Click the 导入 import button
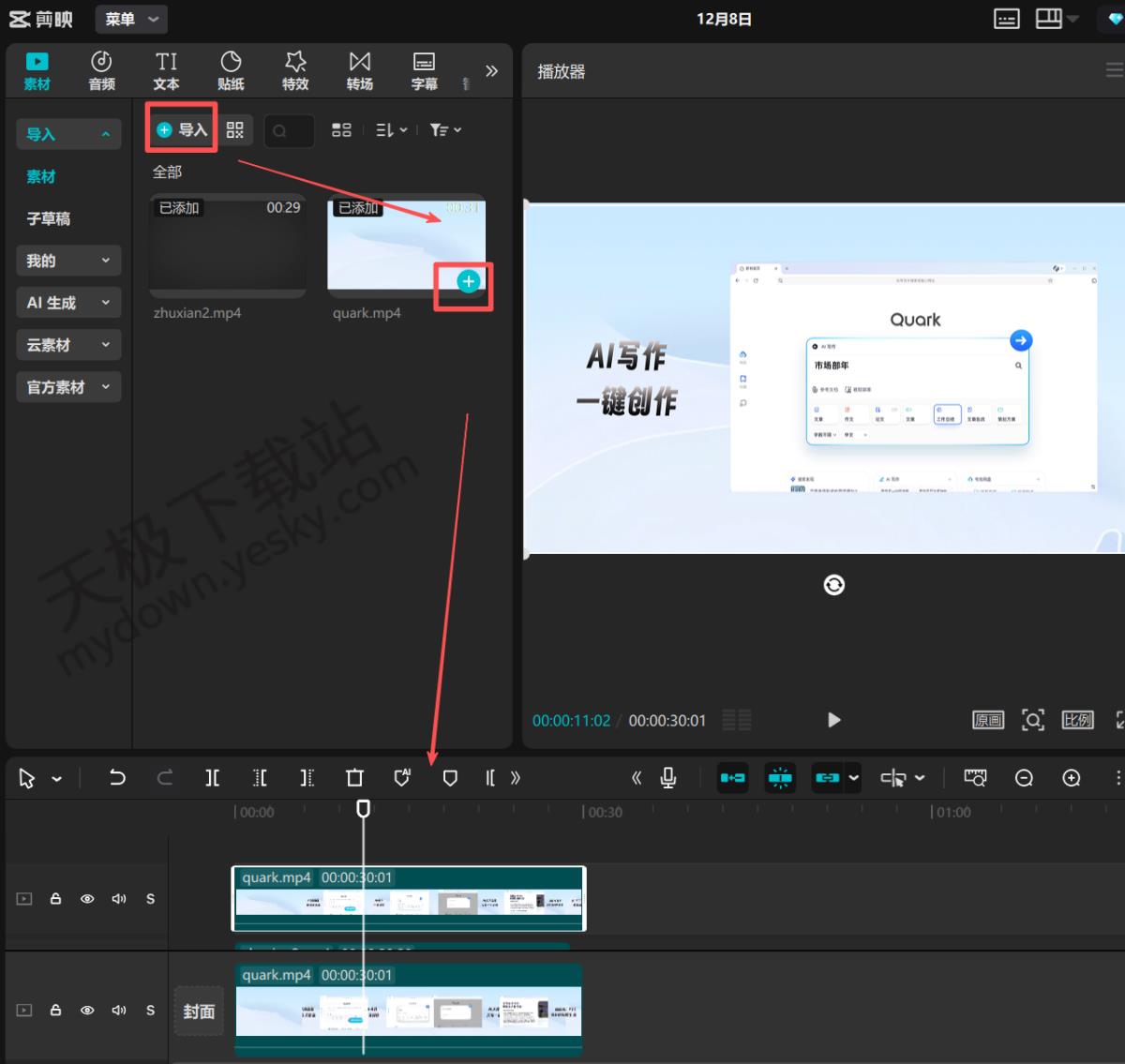This screenshot has width=1125, height=1064. [x=182, y=129]
